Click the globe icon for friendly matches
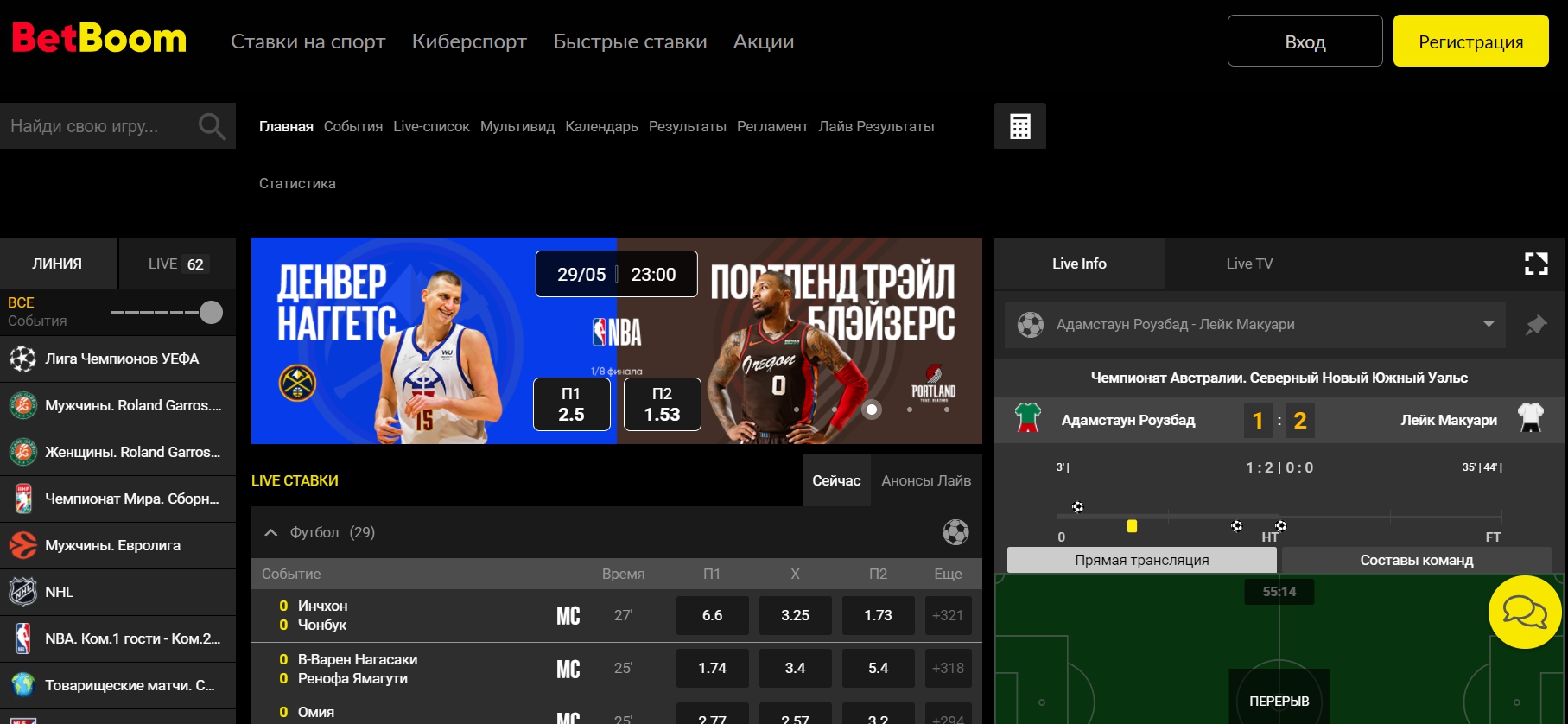The width and height of the screenshot is (1568, 724). (x=23, y=685)
